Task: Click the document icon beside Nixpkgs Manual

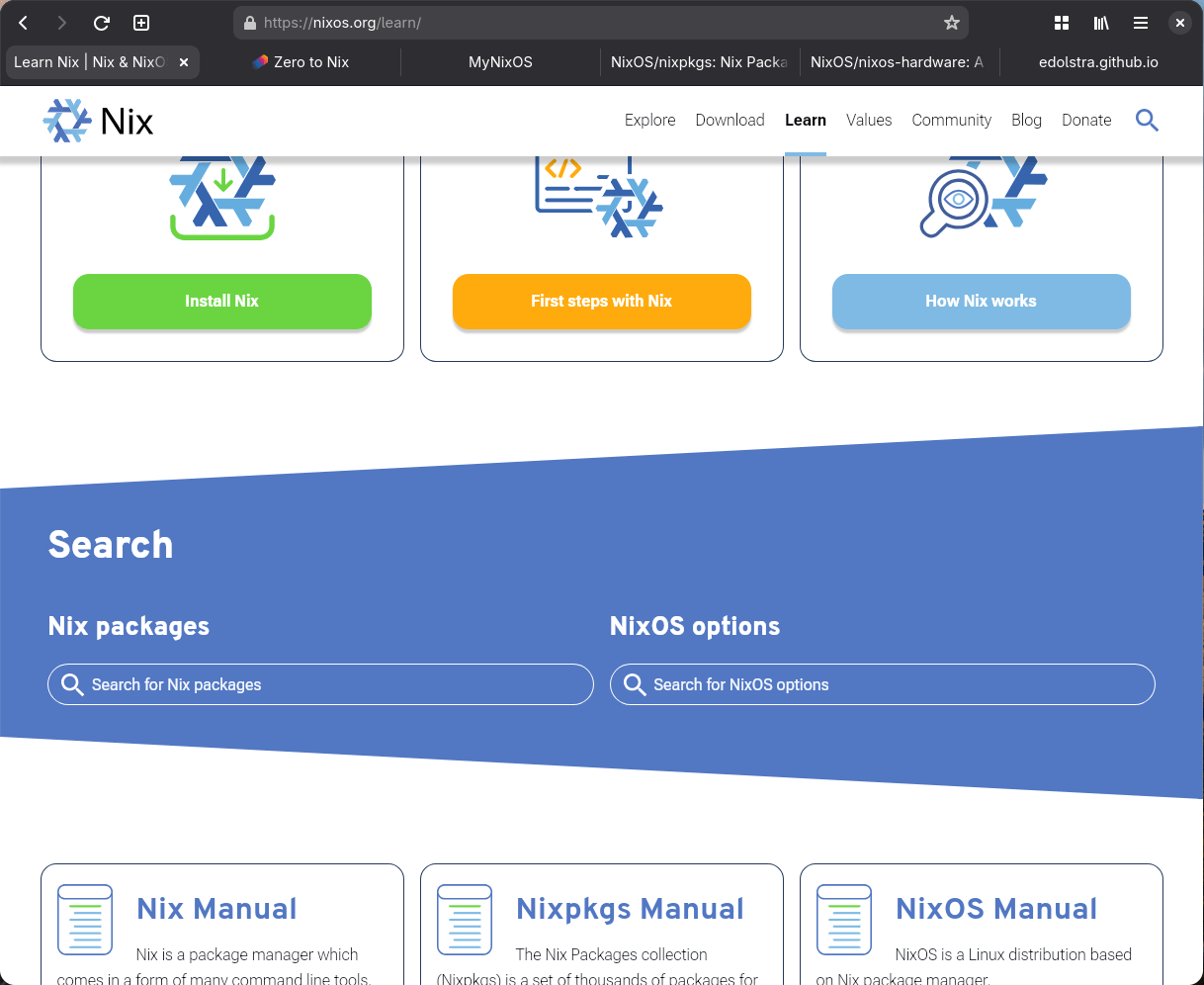Action: point(465,920)
